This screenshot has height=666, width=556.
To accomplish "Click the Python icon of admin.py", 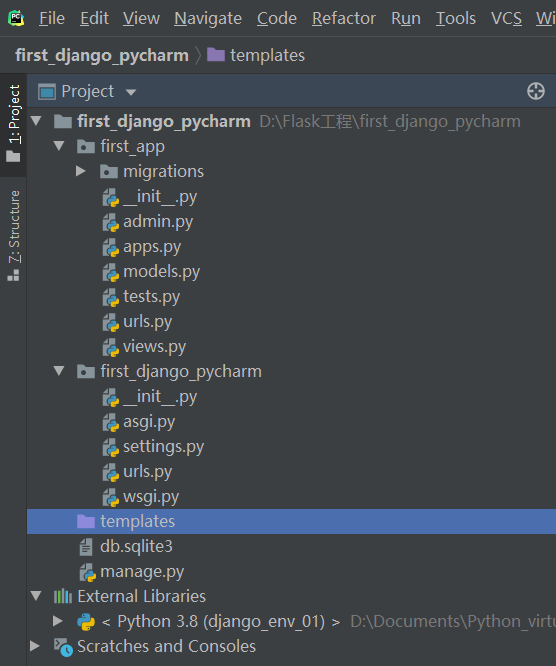I will 111,222.
